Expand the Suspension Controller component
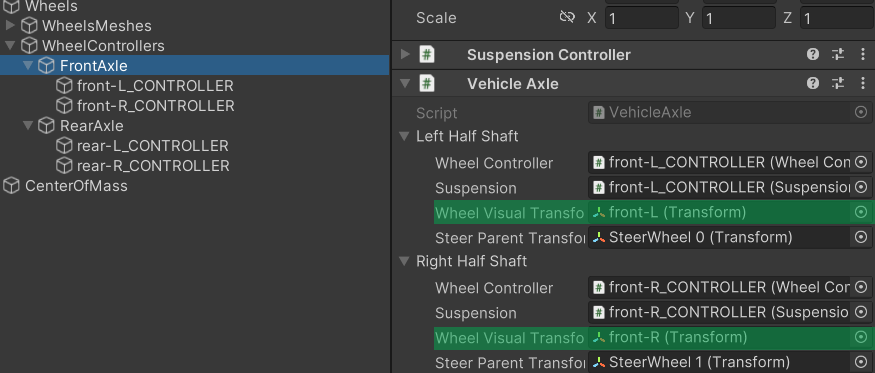 [x=406, y=55]
